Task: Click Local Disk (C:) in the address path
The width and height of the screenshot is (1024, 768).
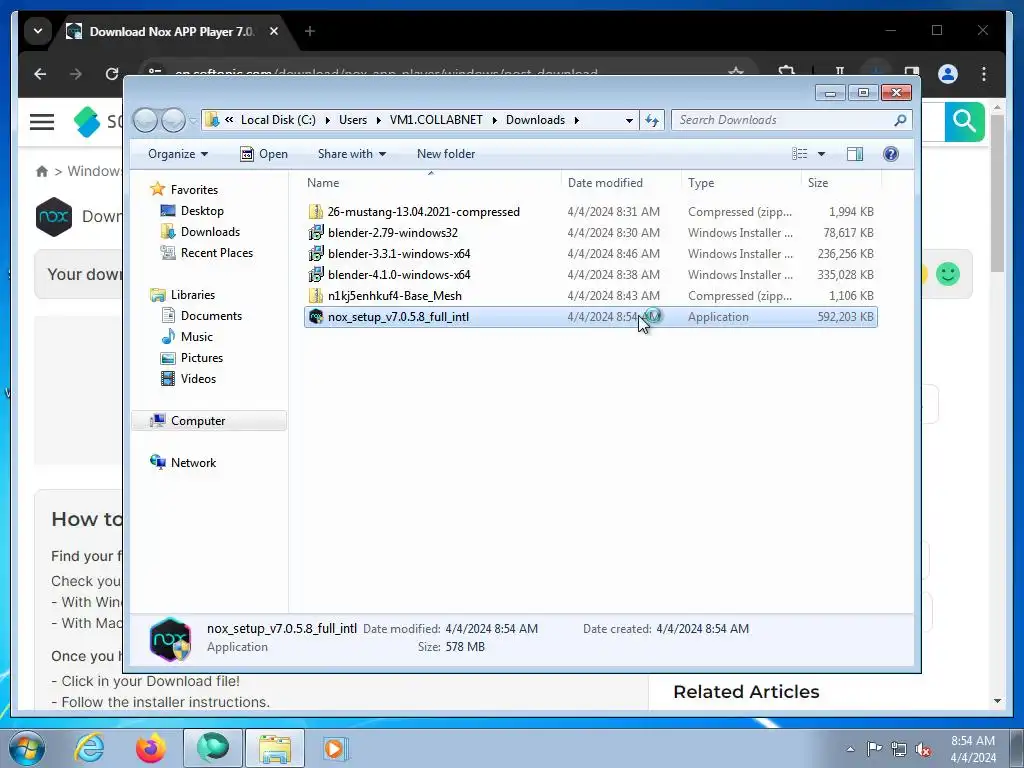Action: point(278,120)
